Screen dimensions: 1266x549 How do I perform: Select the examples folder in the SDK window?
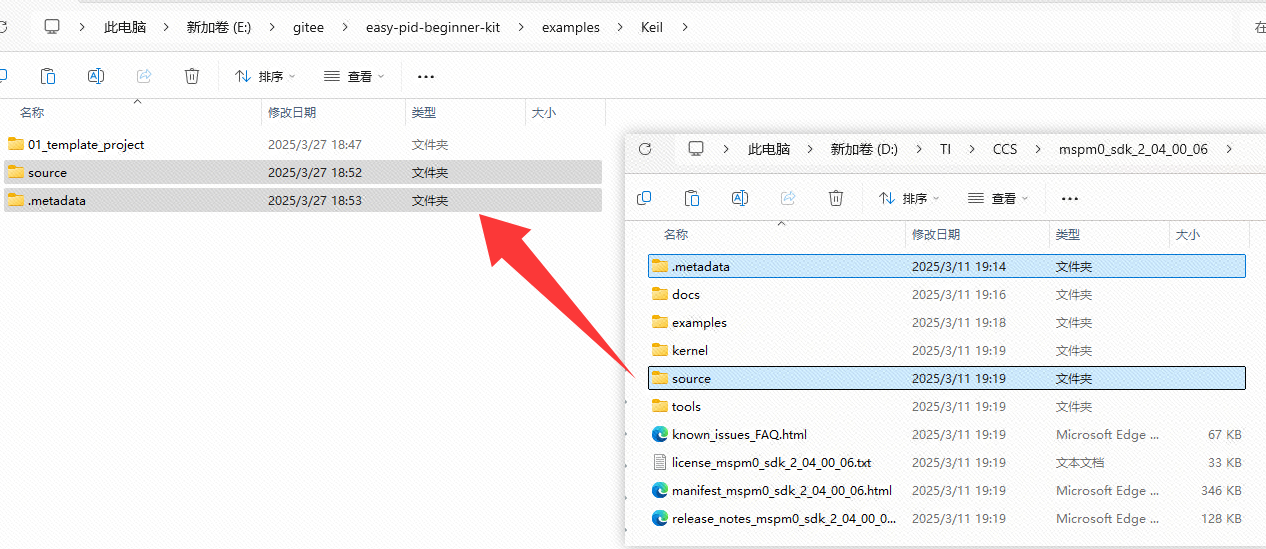[x=947, y=323]
